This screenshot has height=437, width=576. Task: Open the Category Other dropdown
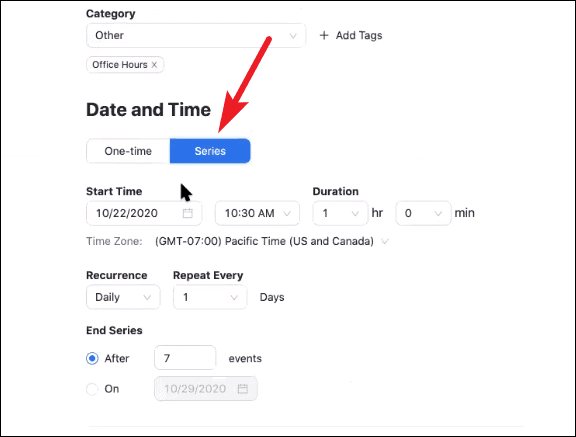point(196,36)
